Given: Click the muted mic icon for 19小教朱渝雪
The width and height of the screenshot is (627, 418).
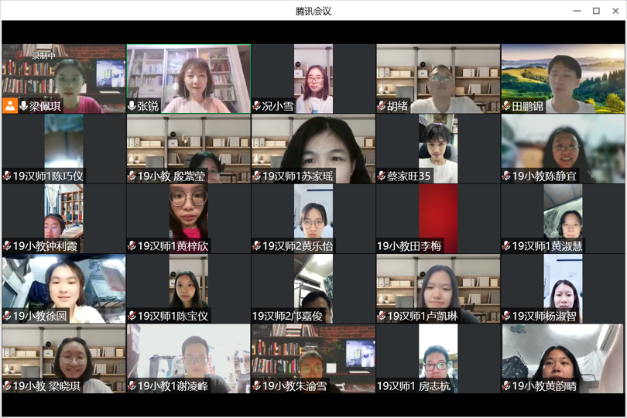Looking at the screenshot, I should [x=256, y=386].
